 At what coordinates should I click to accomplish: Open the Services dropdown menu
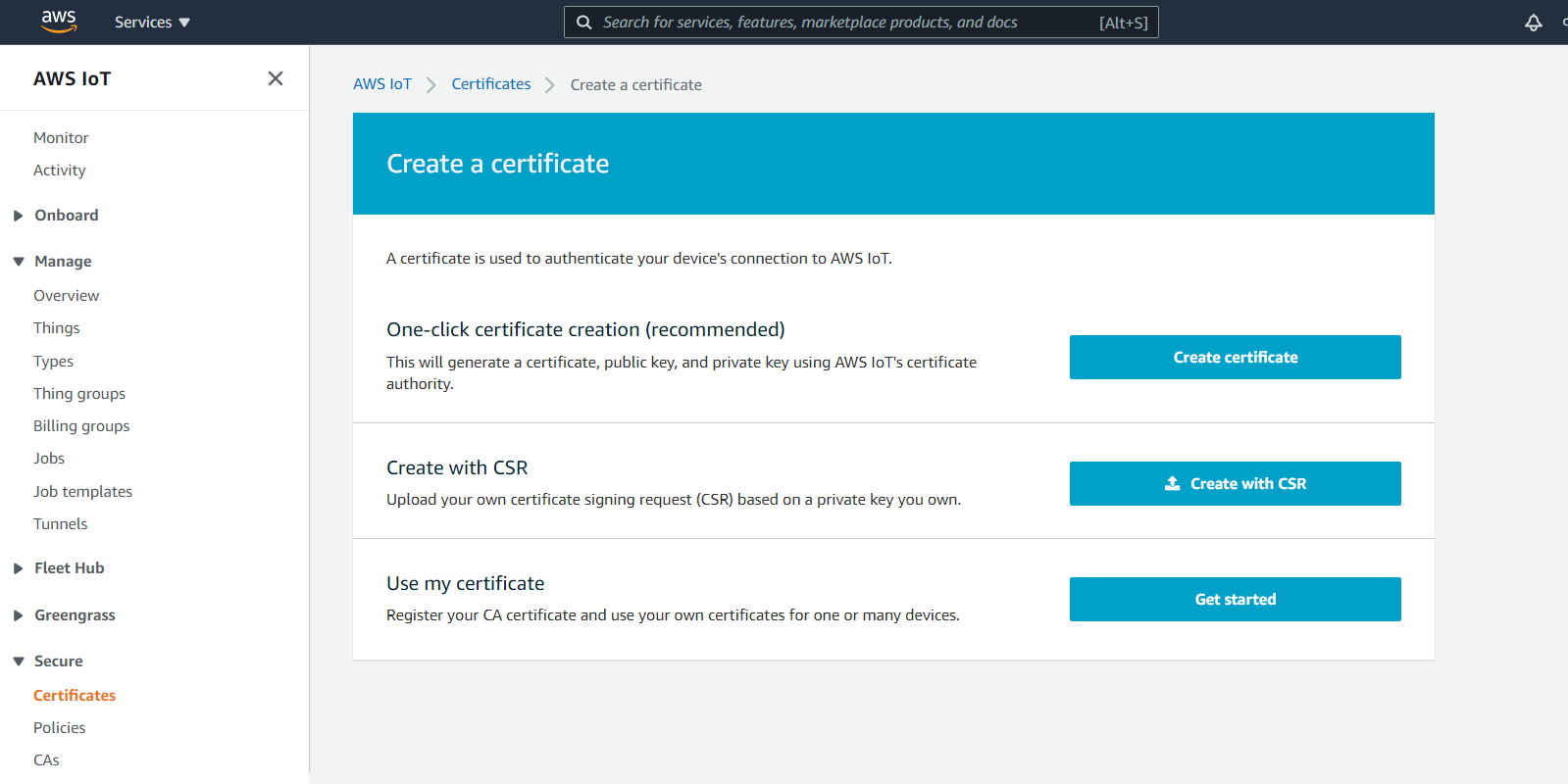tap(152, 22)
